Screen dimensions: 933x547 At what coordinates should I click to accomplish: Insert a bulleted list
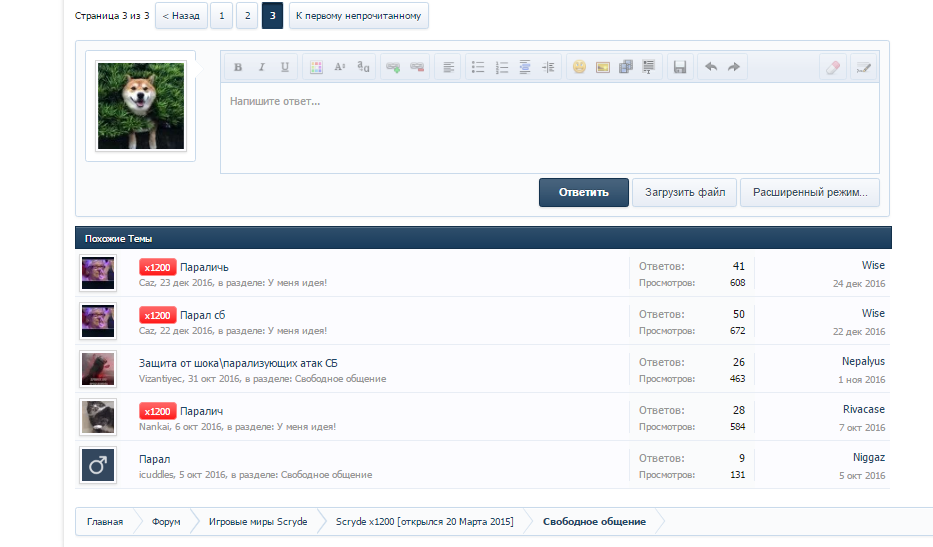point(478,67)
